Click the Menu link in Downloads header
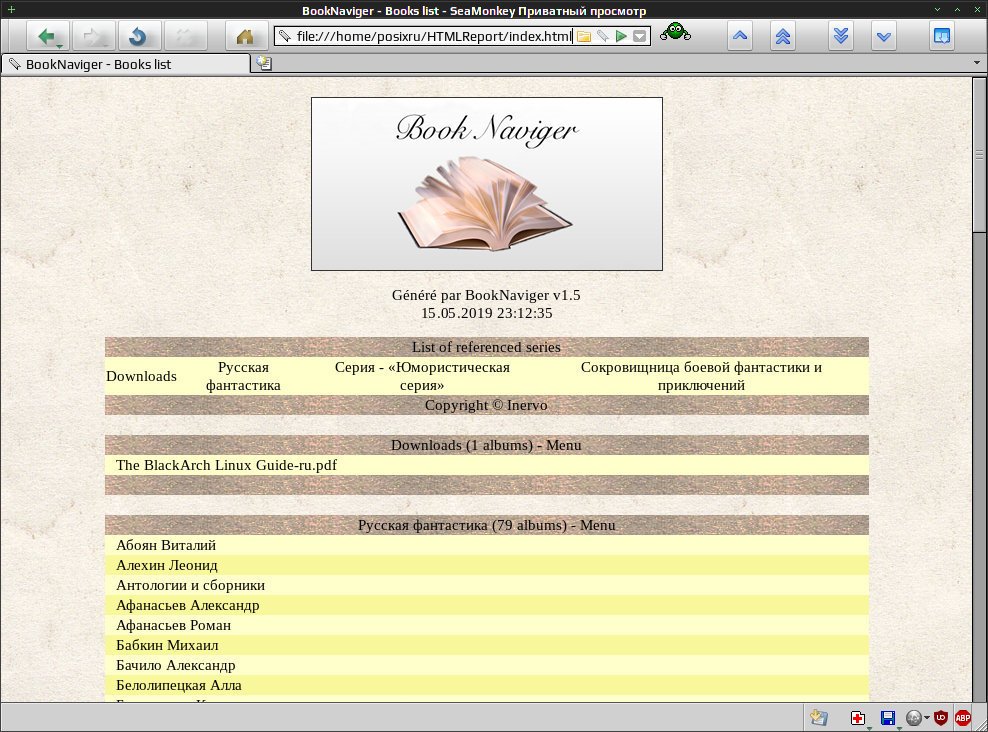988x732 pixels. point(563,445)
